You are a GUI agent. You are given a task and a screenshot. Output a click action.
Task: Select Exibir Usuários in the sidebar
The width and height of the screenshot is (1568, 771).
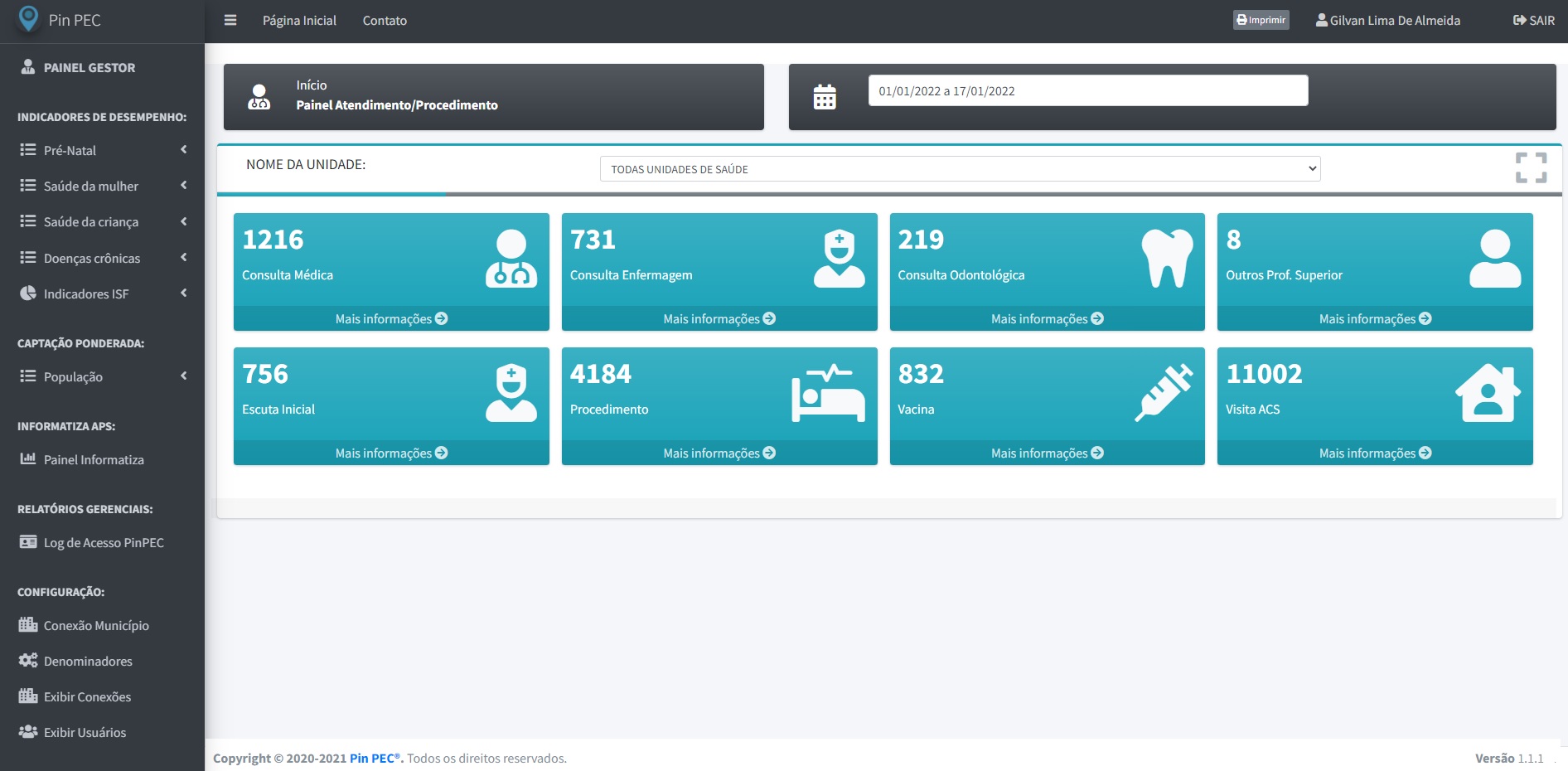(85, 732)
